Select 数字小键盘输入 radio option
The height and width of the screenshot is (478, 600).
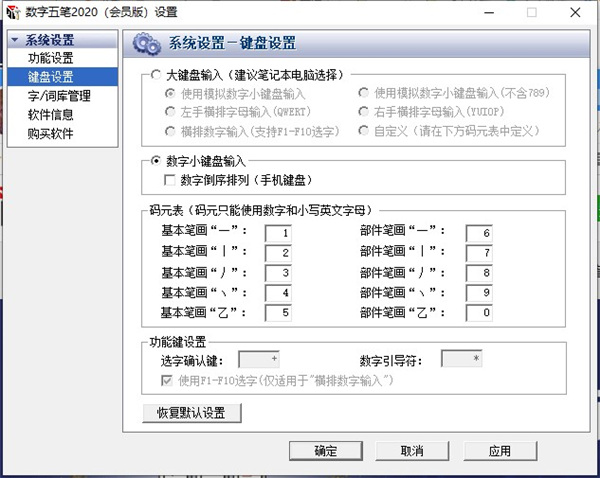tap(155, 161)
